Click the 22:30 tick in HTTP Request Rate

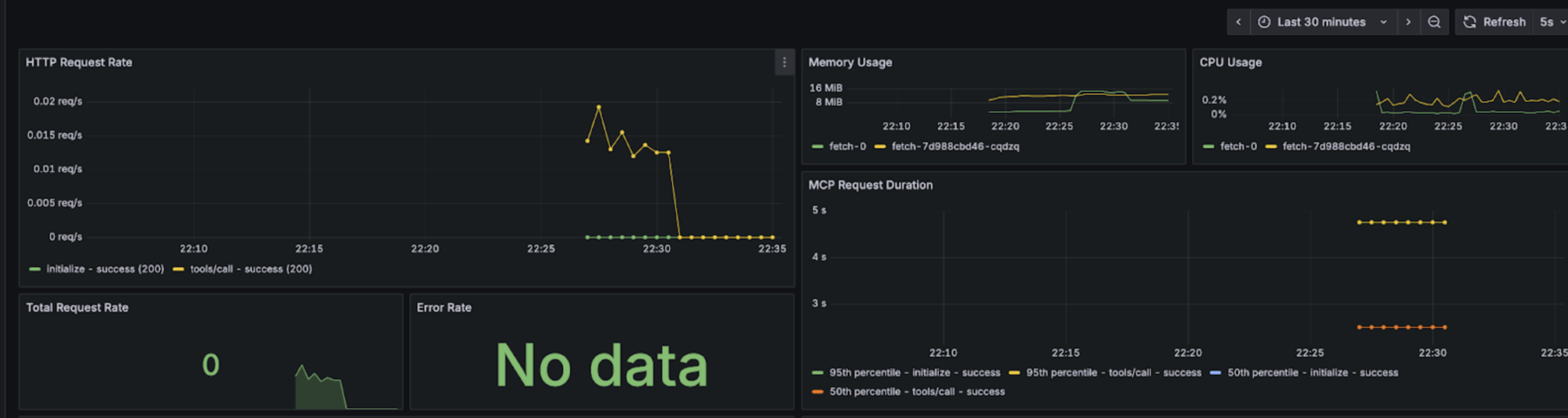[x=656, y=249]
